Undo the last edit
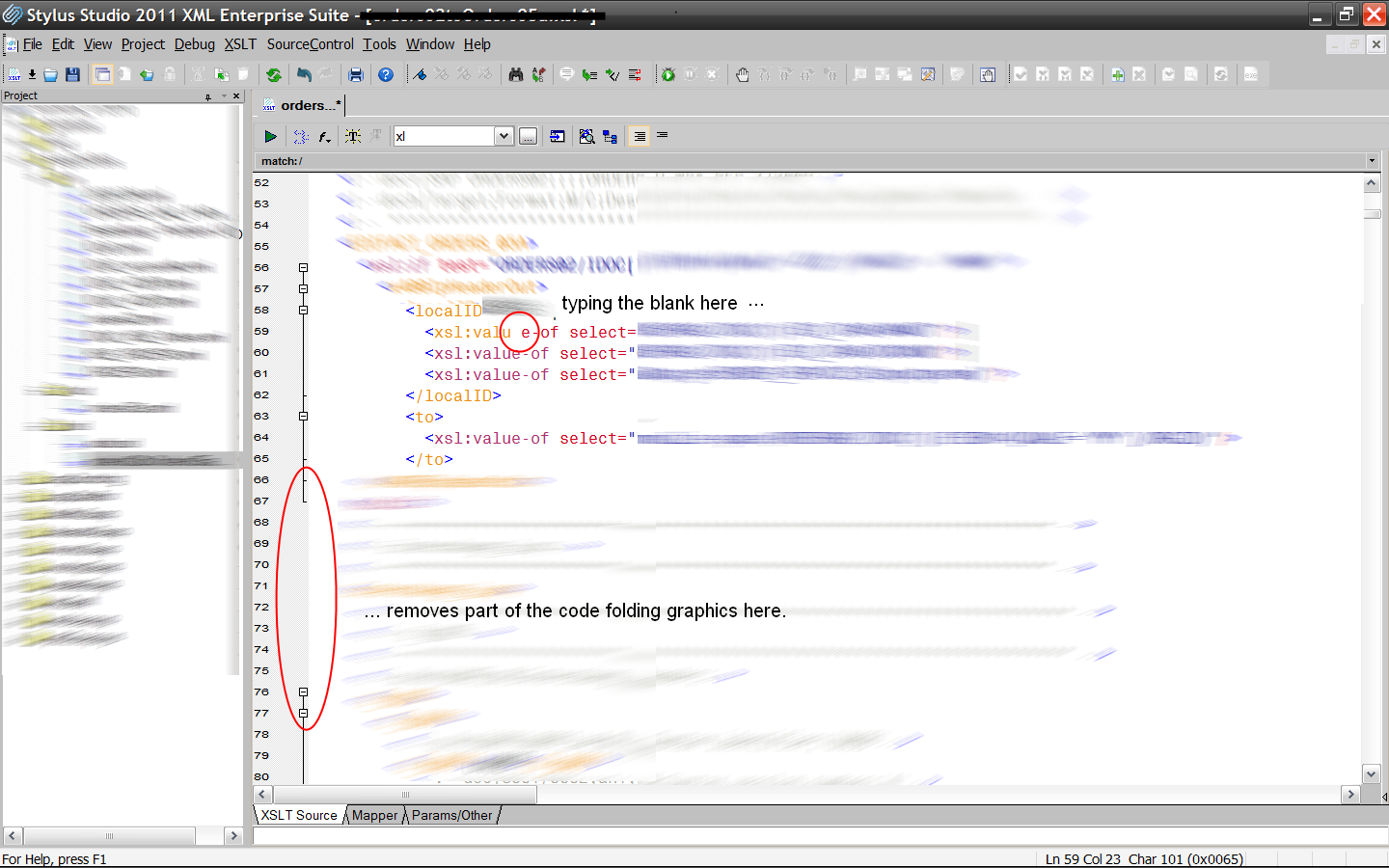The height and width of the screenshot is (868, 1389). pyautogui.click(x=304, y=74)
